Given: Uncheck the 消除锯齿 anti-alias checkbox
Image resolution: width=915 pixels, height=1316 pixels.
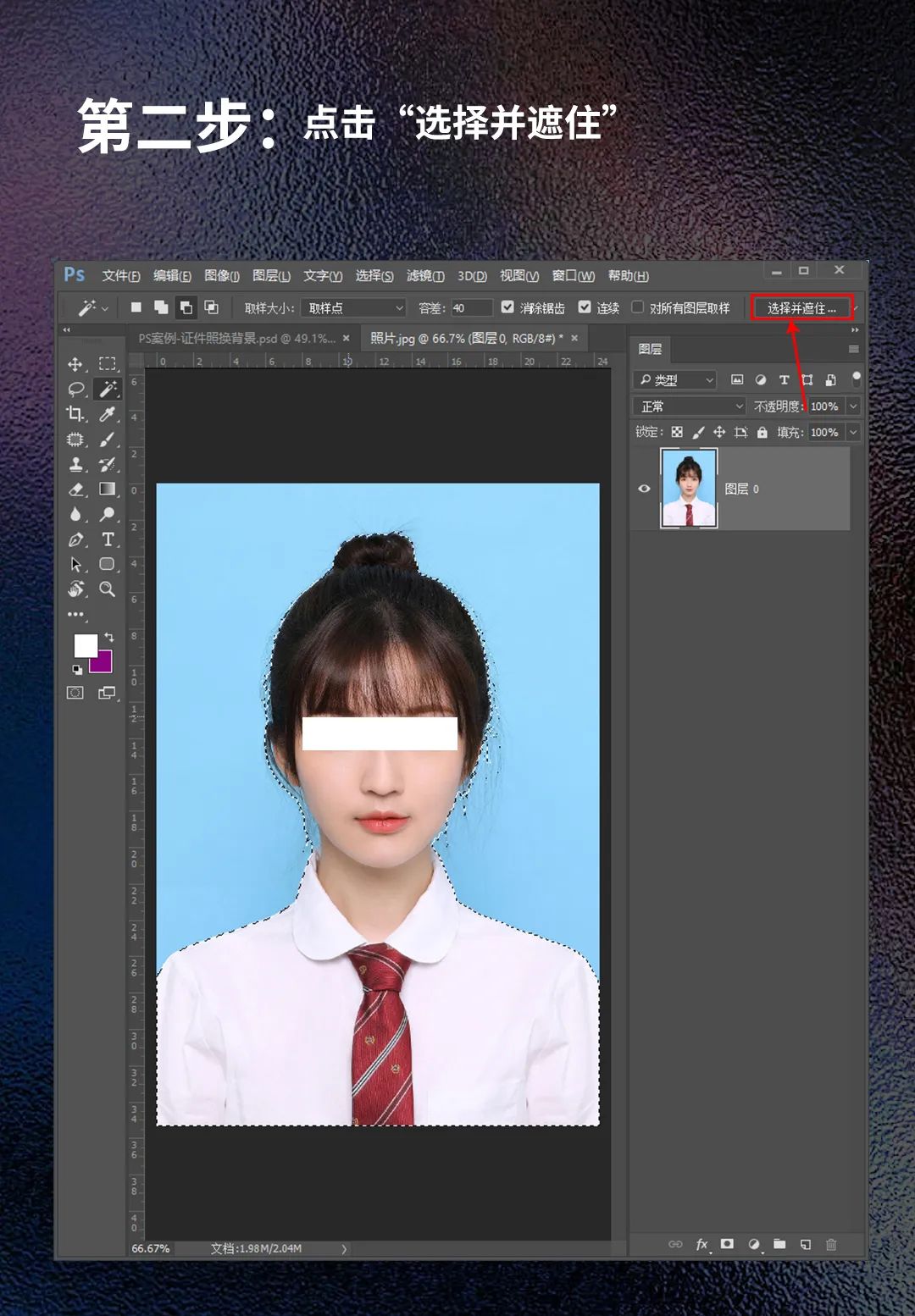Looking at the screenshot, I should point(507,307).
